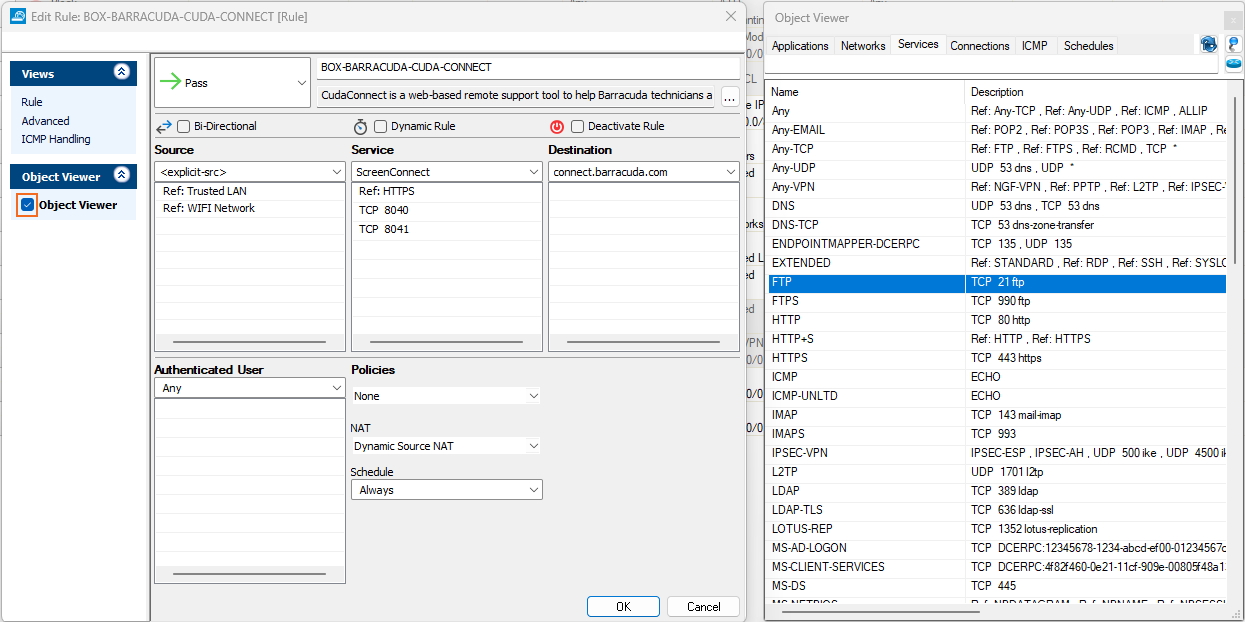Open the ICMP Handling view
The image size is (1245, 622).
pos(56,139)
